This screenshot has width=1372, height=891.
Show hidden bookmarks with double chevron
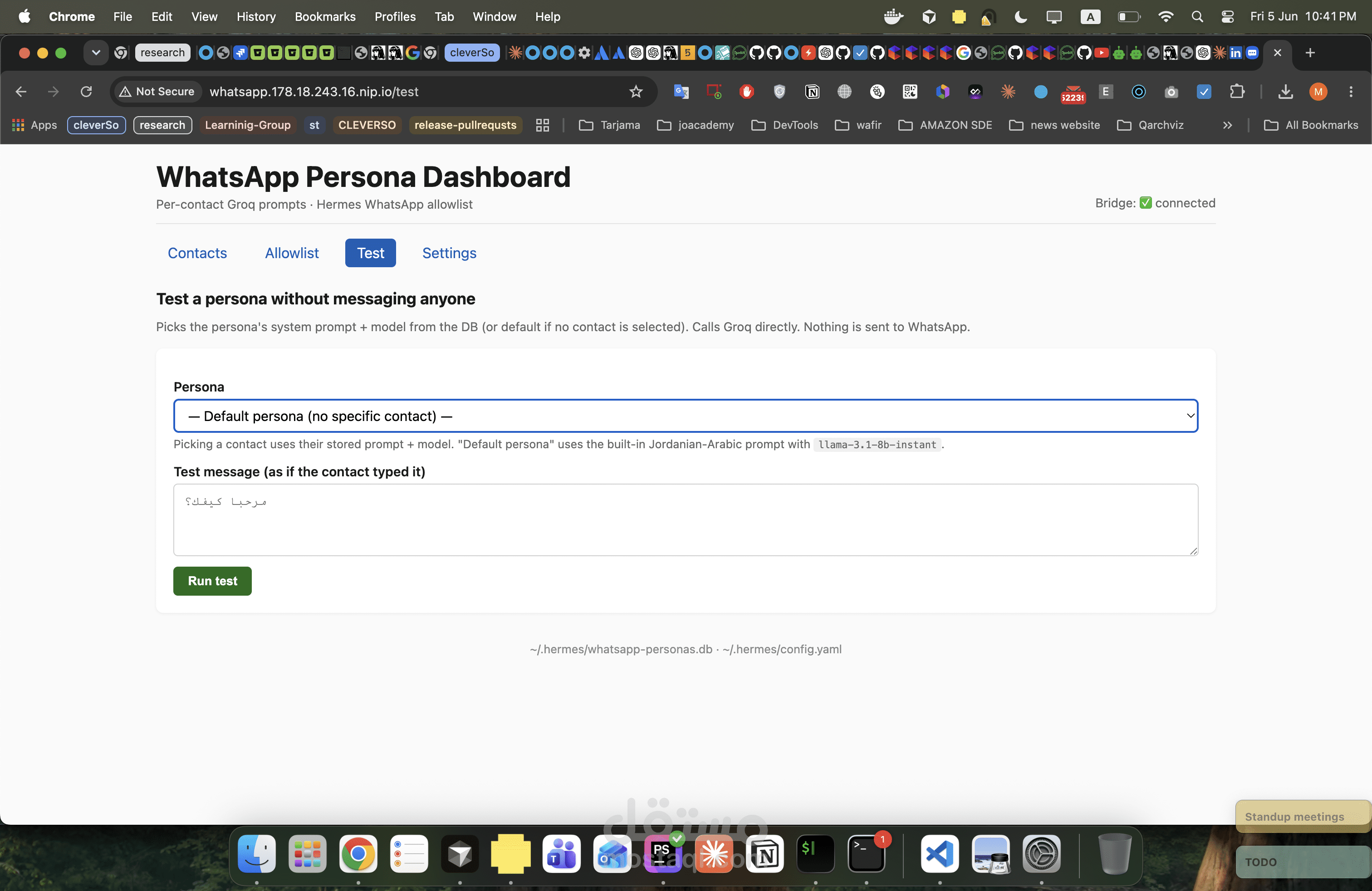pyautogui.click(x=1227, y=125)
